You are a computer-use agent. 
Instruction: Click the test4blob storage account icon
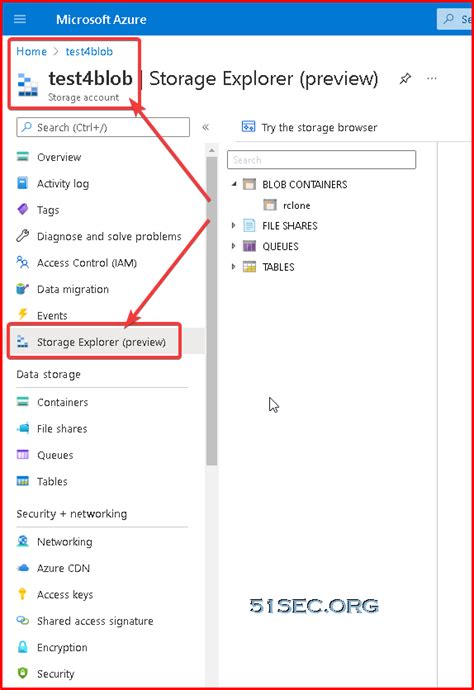coord(28,85)
